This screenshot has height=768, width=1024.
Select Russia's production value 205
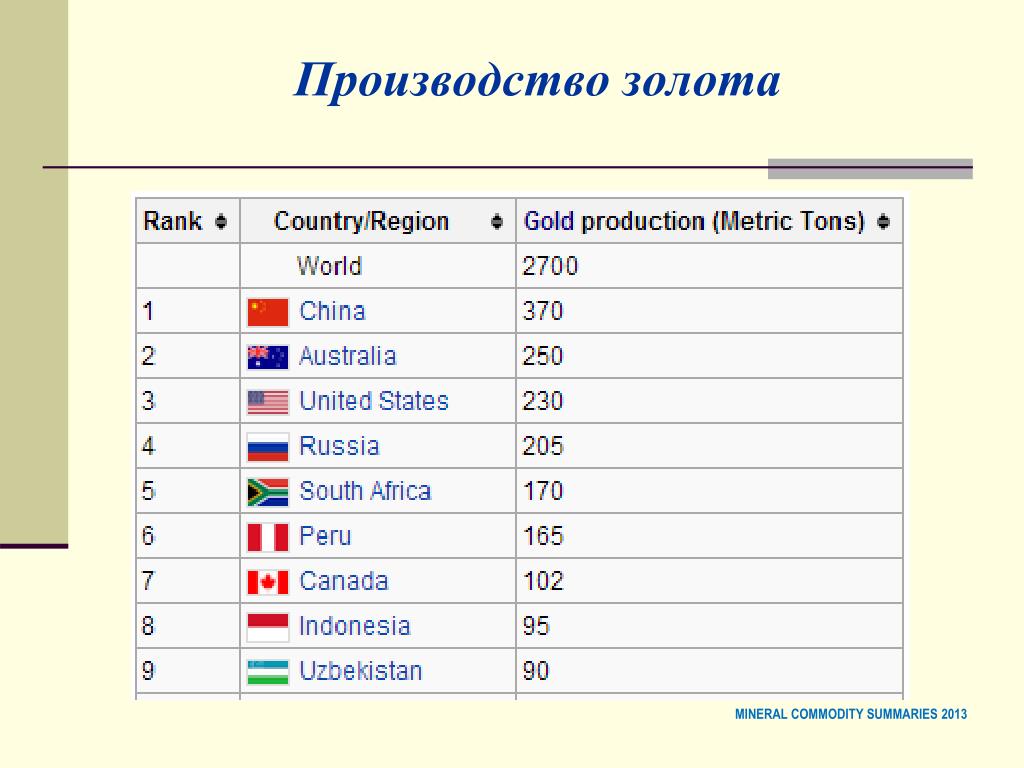543,447
